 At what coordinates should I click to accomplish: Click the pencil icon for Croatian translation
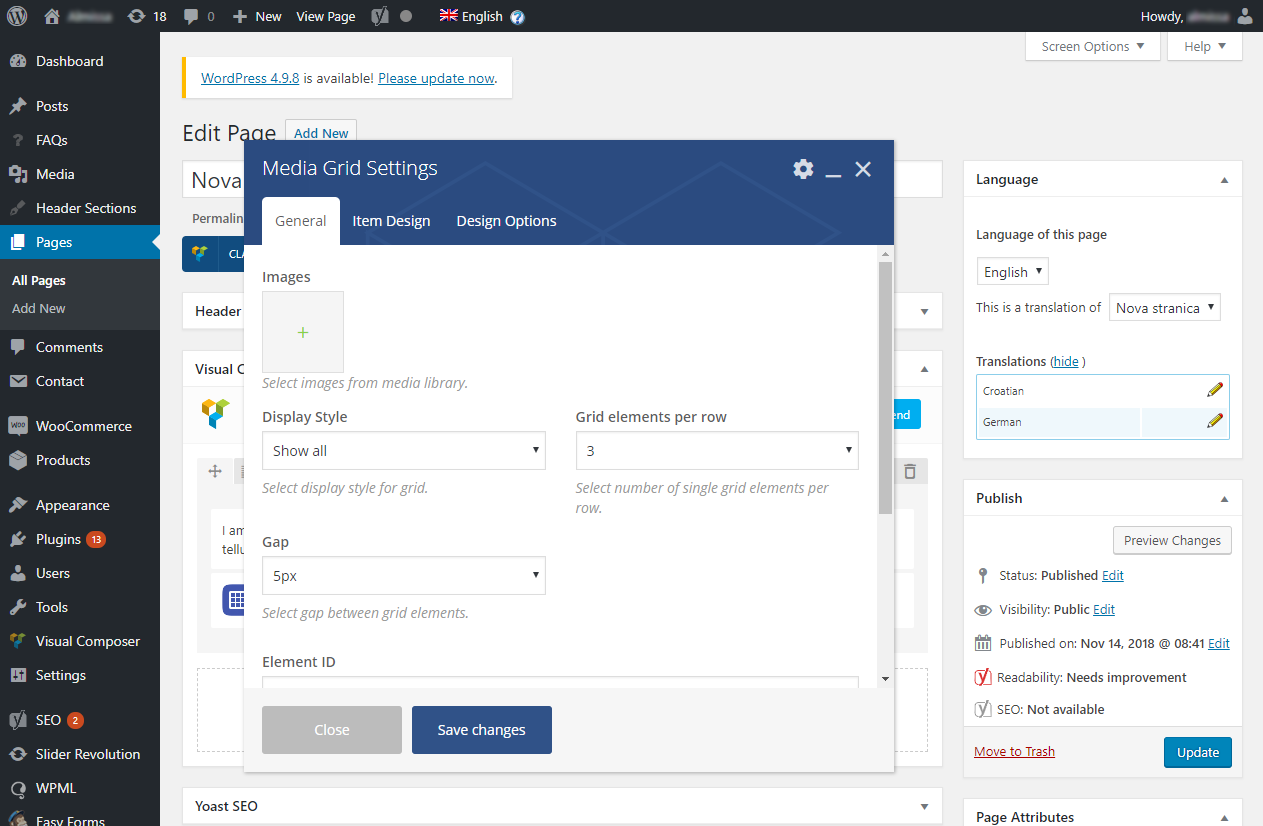[x=1215, y=391]
